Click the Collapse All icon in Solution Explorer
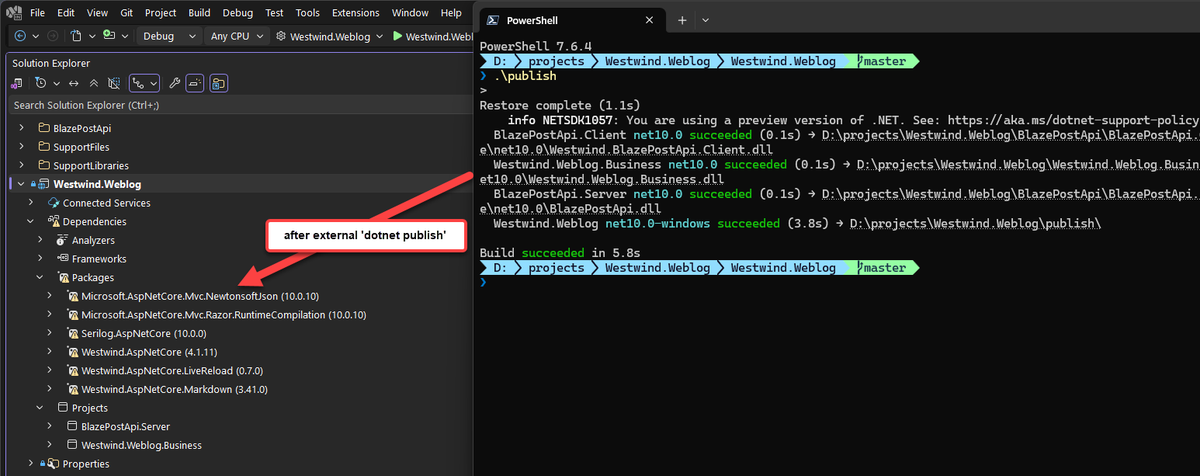The width and height of the screenshot is (1200, 476). (x=94, y=83)
